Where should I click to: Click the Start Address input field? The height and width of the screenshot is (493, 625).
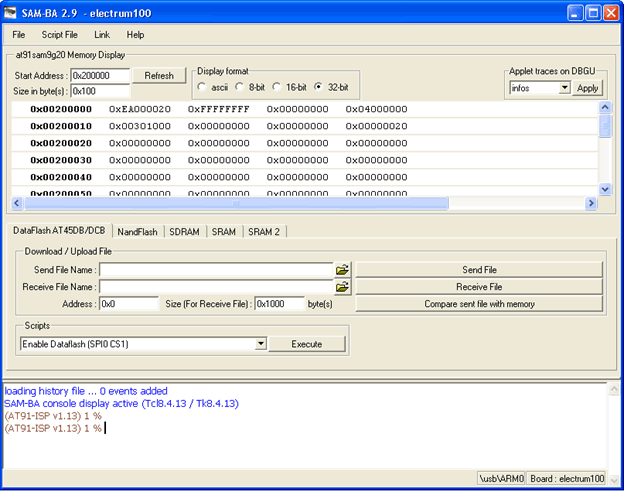click(x=100, y=76)
